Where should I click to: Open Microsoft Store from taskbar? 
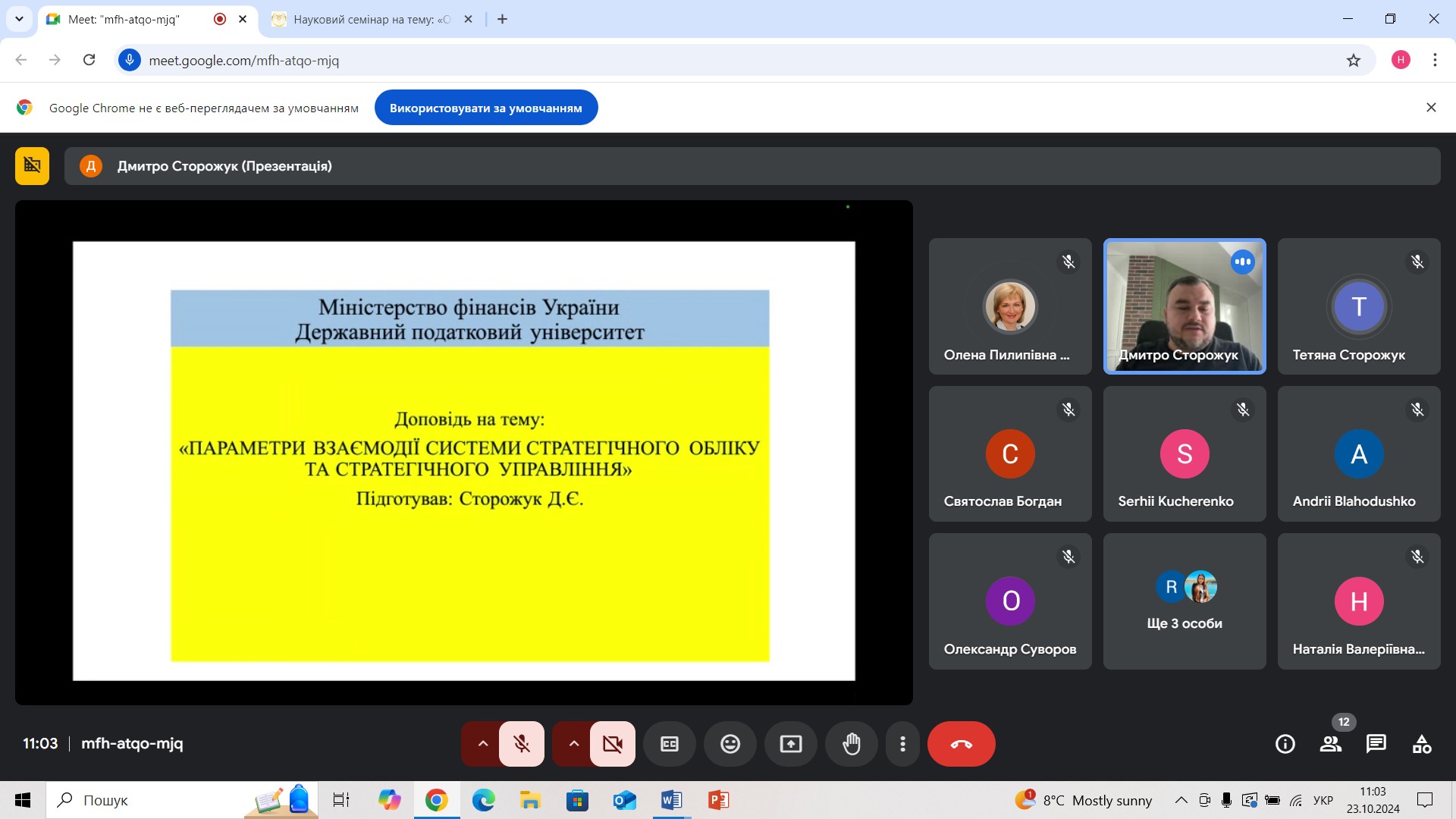pos(577,800)
